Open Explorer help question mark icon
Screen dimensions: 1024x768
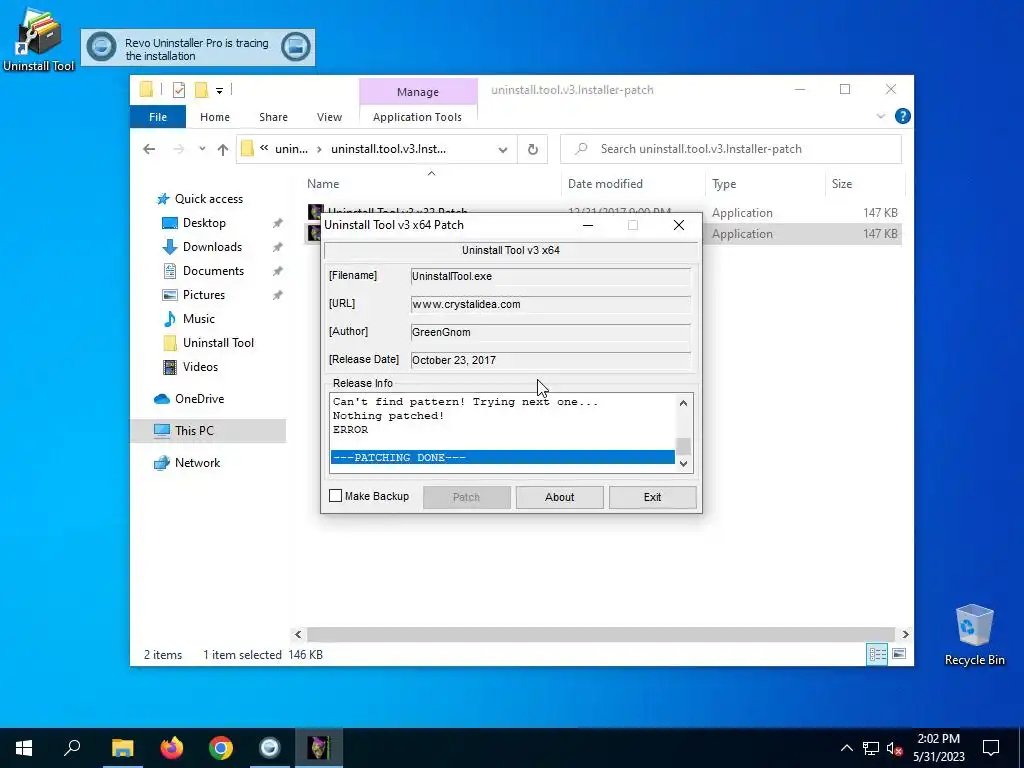903,116
